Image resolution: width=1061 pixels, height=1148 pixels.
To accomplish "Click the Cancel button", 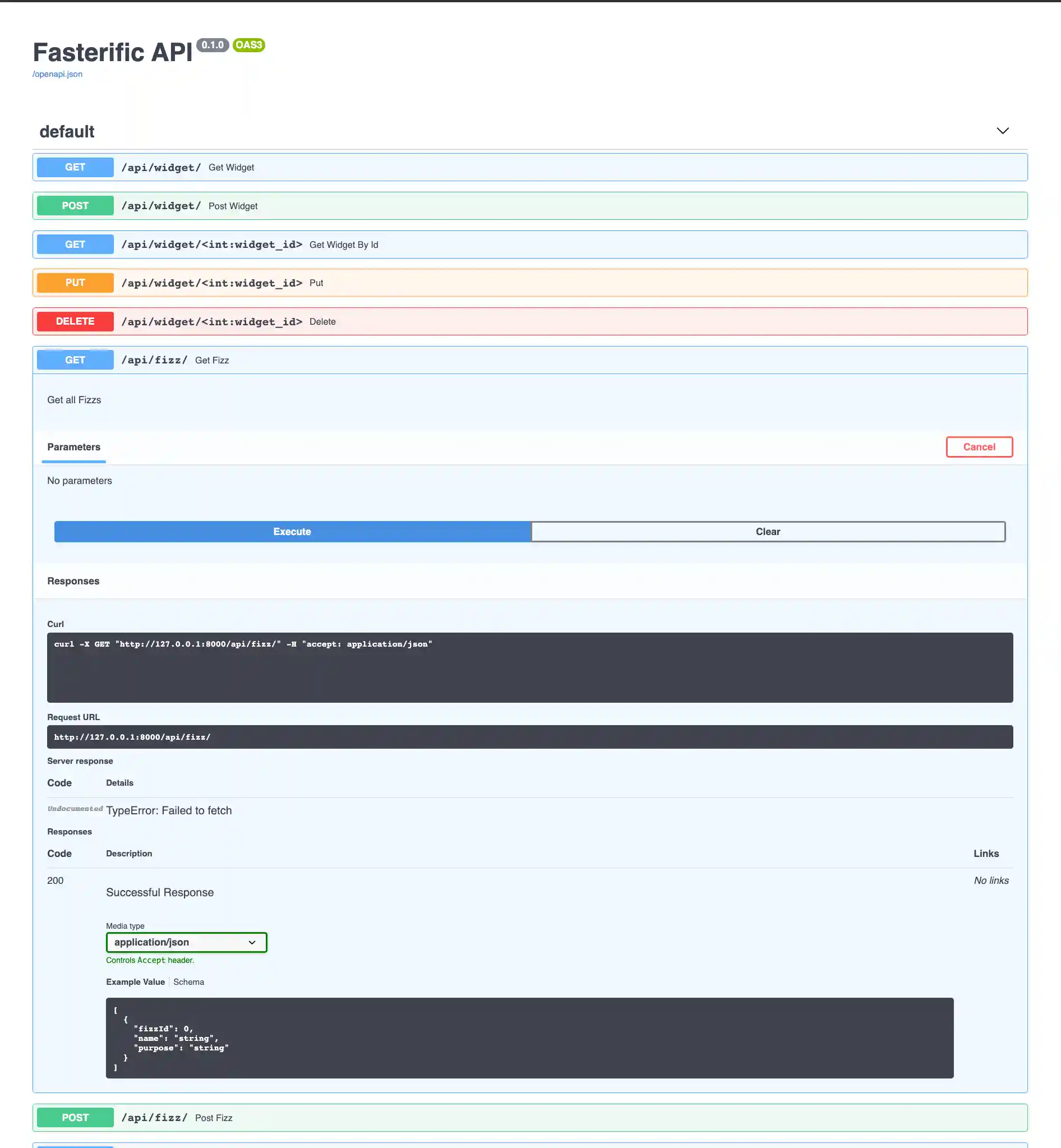I will point(979,447).
